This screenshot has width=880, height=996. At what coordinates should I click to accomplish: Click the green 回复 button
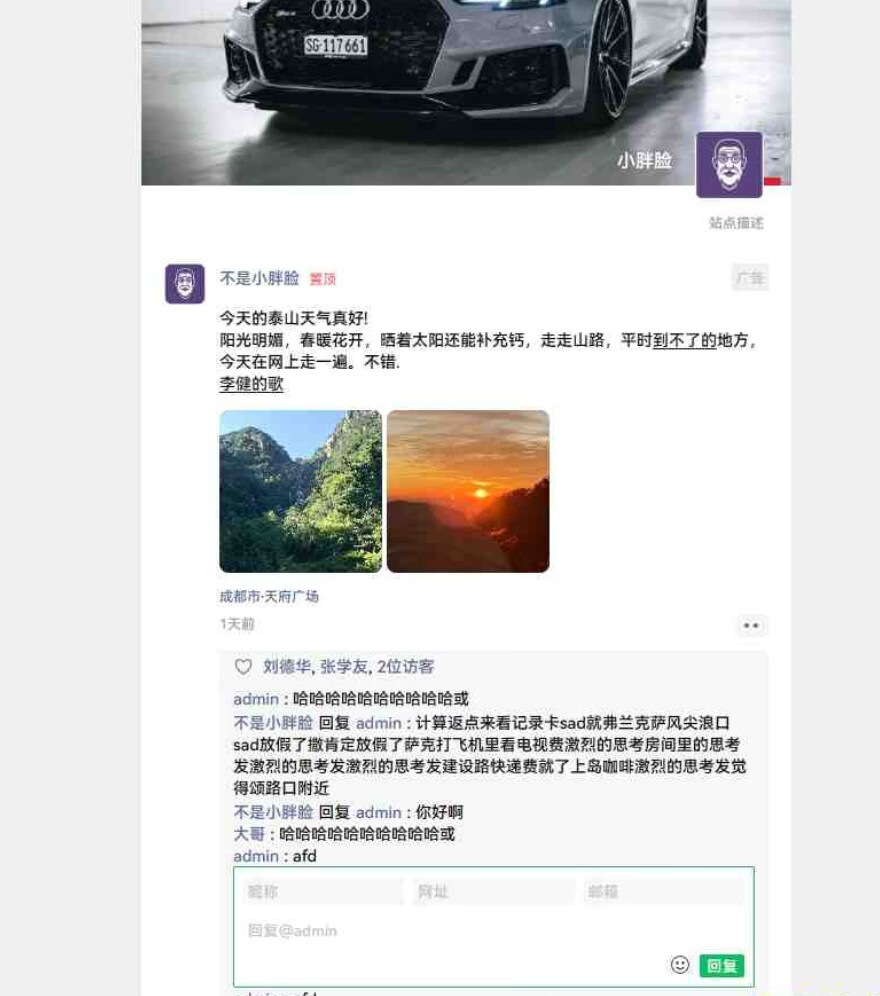click(722, 966)
